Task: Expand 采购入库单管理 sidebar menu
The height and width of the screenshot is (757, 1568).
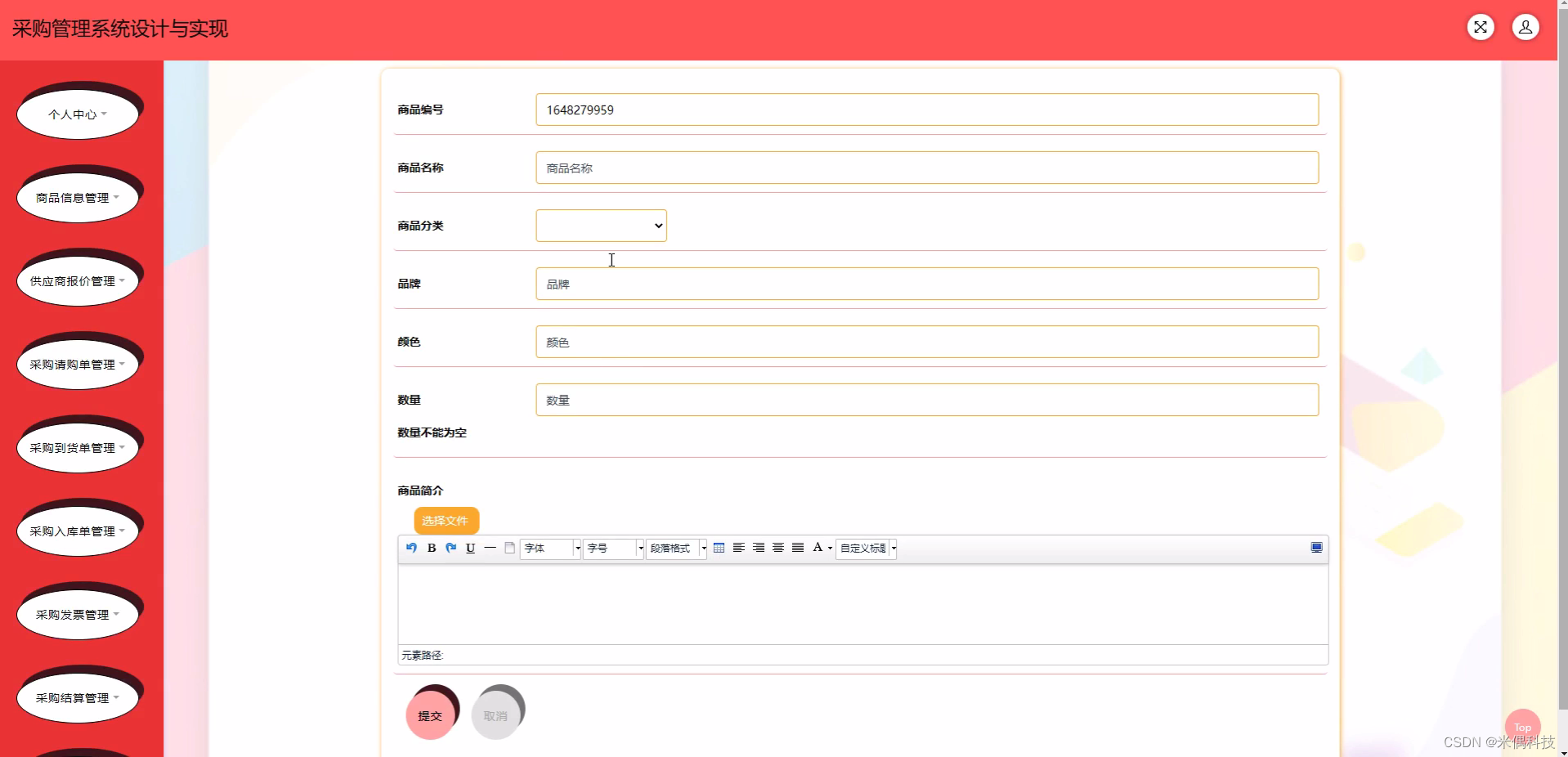Action: tap(78, 531)
